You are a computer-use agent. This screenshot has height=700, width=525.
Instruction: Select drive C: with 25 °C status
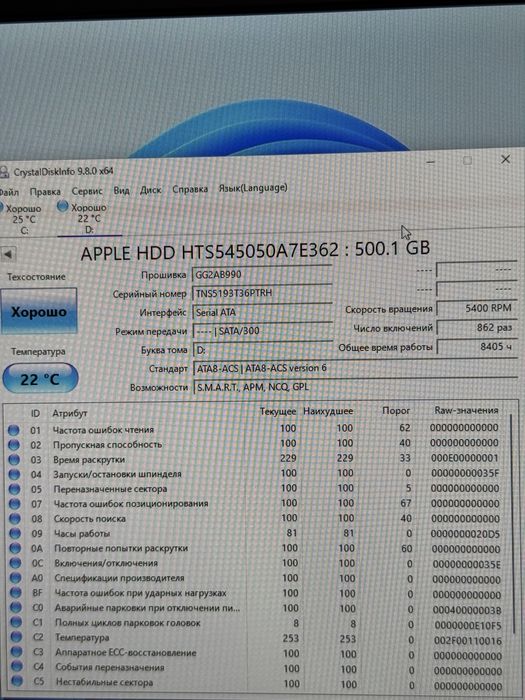[x=23, y=219]
